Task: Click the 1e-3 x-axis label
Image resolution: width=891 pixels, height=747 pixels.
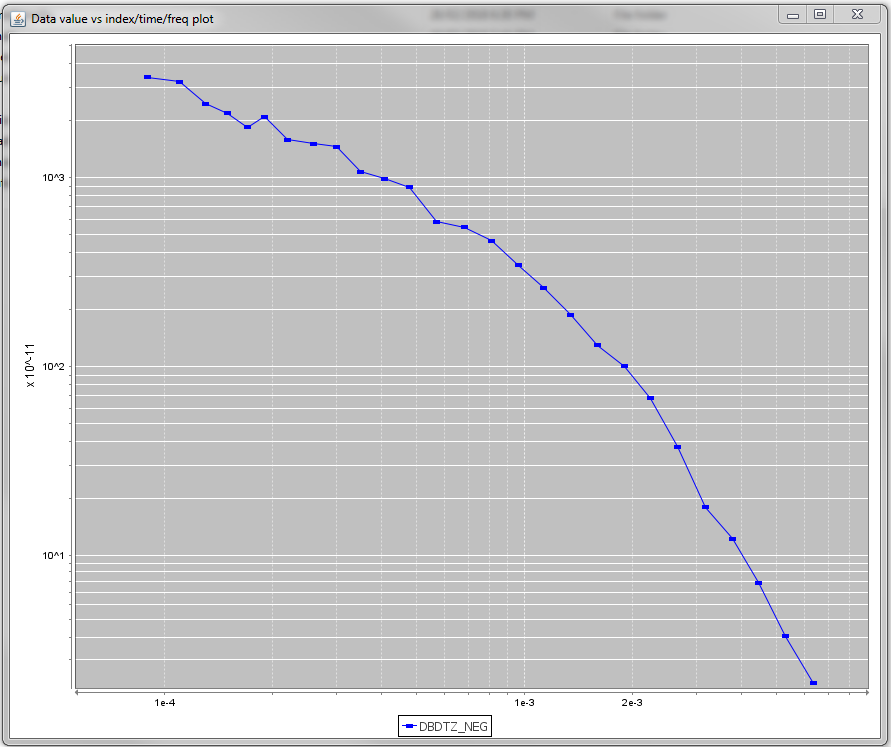Action: click(x=524, y=703)
